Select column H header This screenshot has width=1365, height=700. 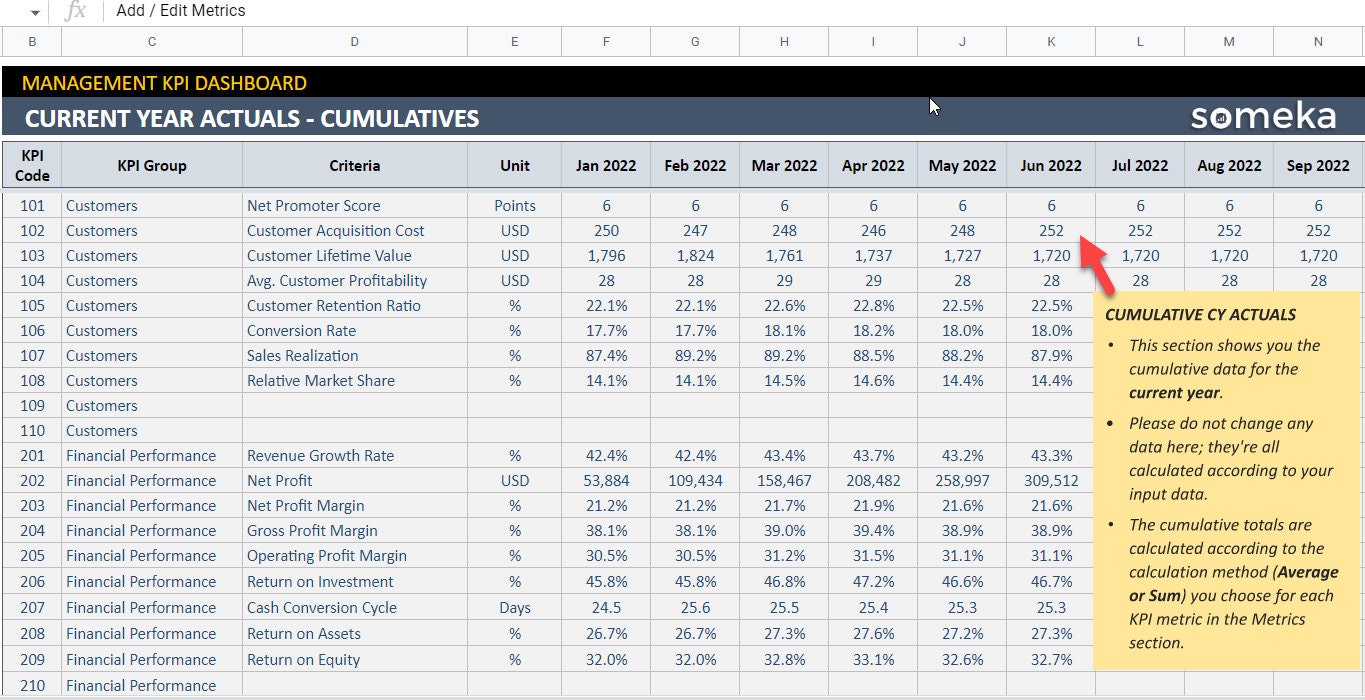(784, 42)
